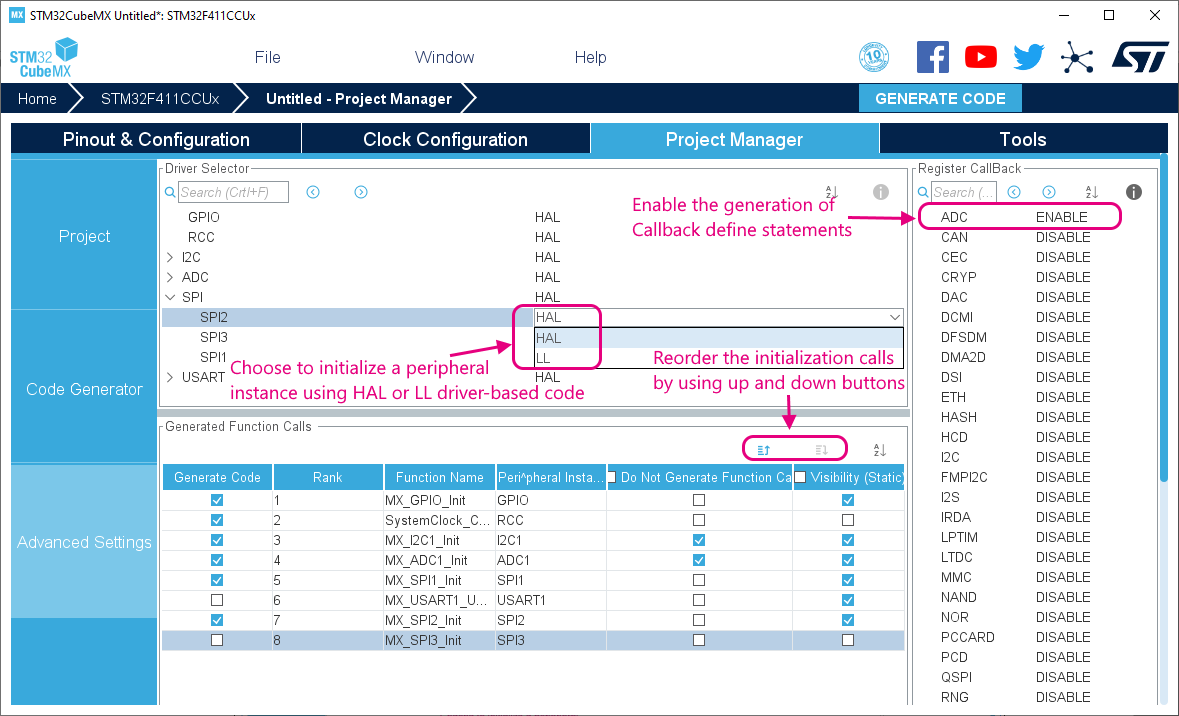
Task: Change CAN callback DISABLE value
Action: tap(1062, 237)
